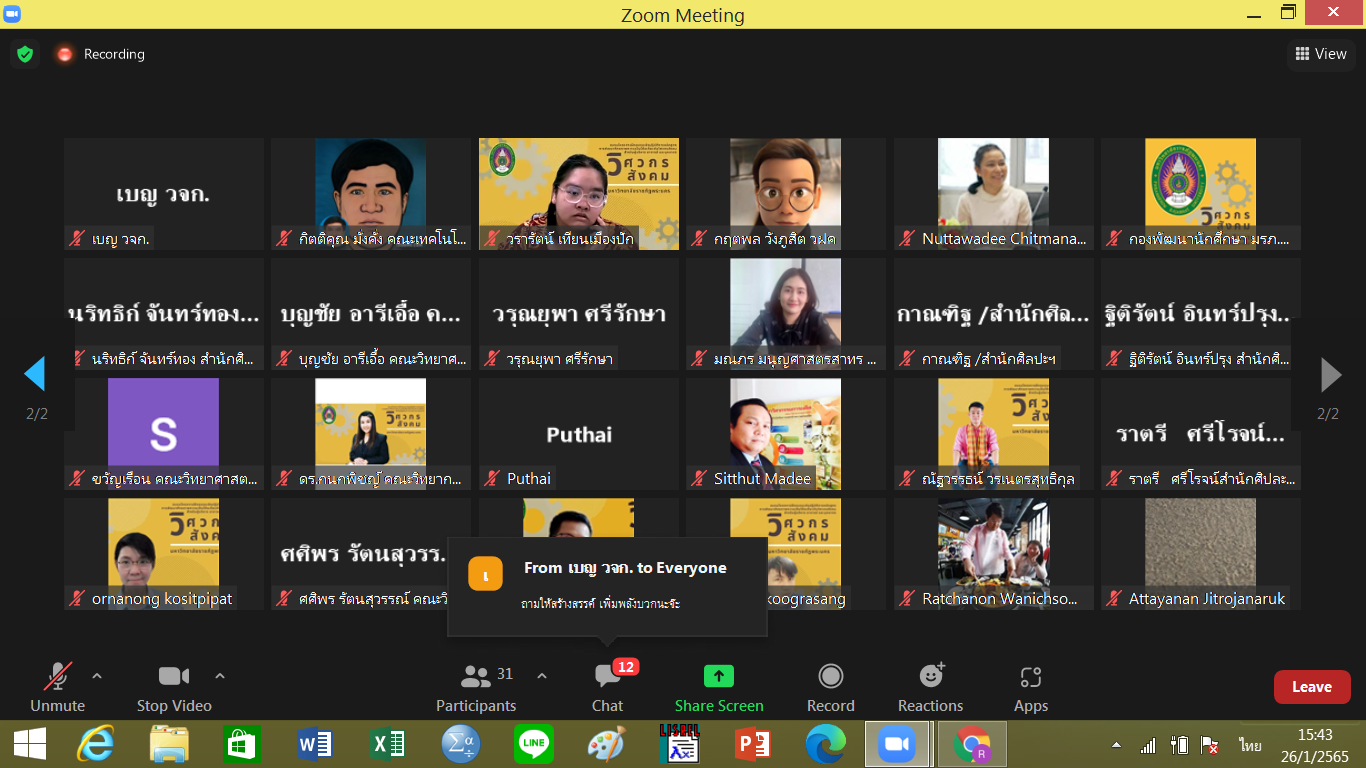
Task: Open Microsoft Edge from taskbar
Action: (x=825, y=744)
